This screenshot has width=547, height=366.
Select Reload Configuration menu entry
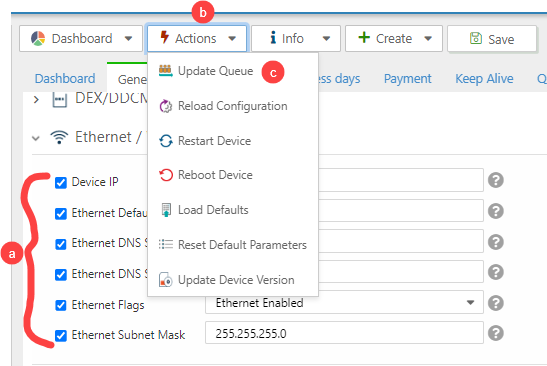click(x=233, y=106)
